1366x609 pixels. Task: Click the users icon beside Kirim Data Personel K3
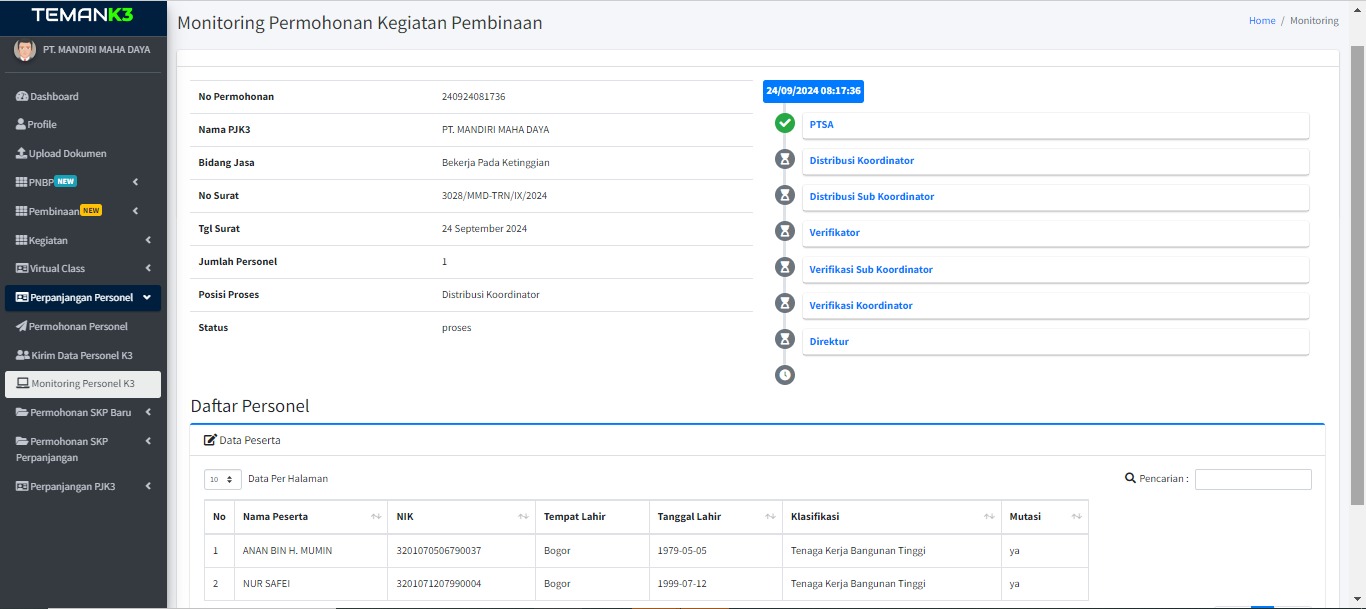tap(23, 356)
